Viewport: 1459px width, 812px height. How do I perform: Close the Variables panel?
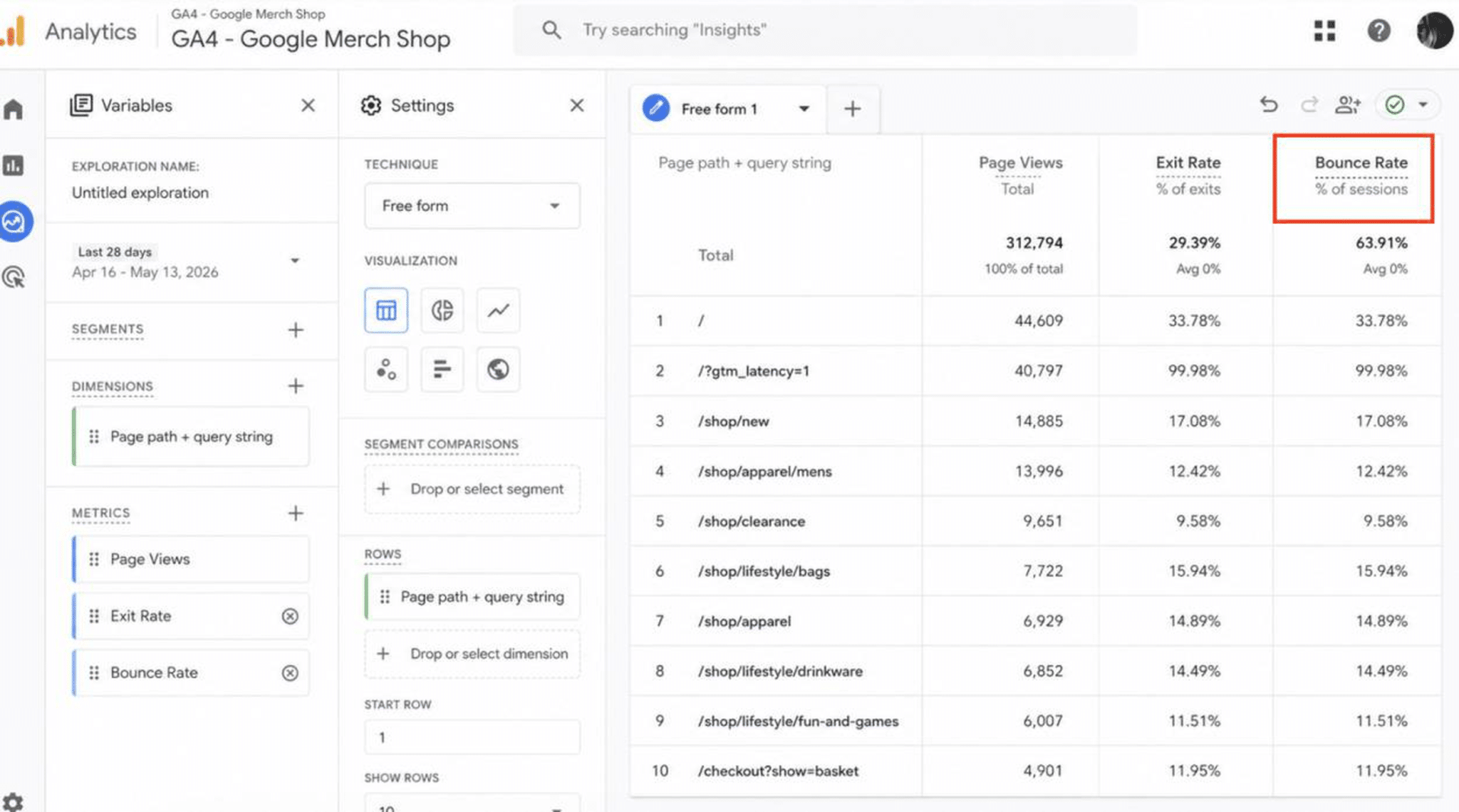[x=308, y=105]
